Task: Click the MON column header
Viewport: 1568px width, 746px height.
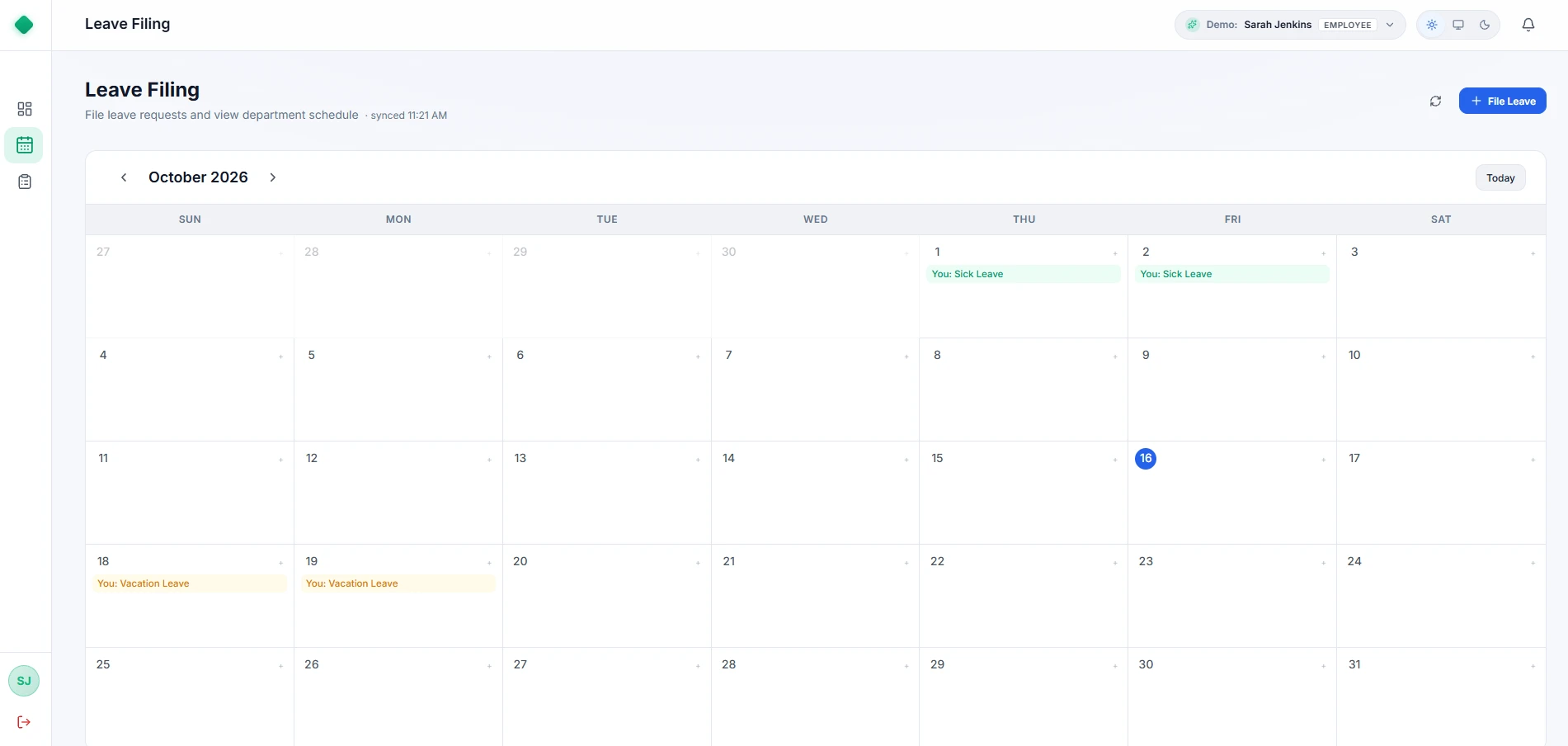Action: coord(398,220)
